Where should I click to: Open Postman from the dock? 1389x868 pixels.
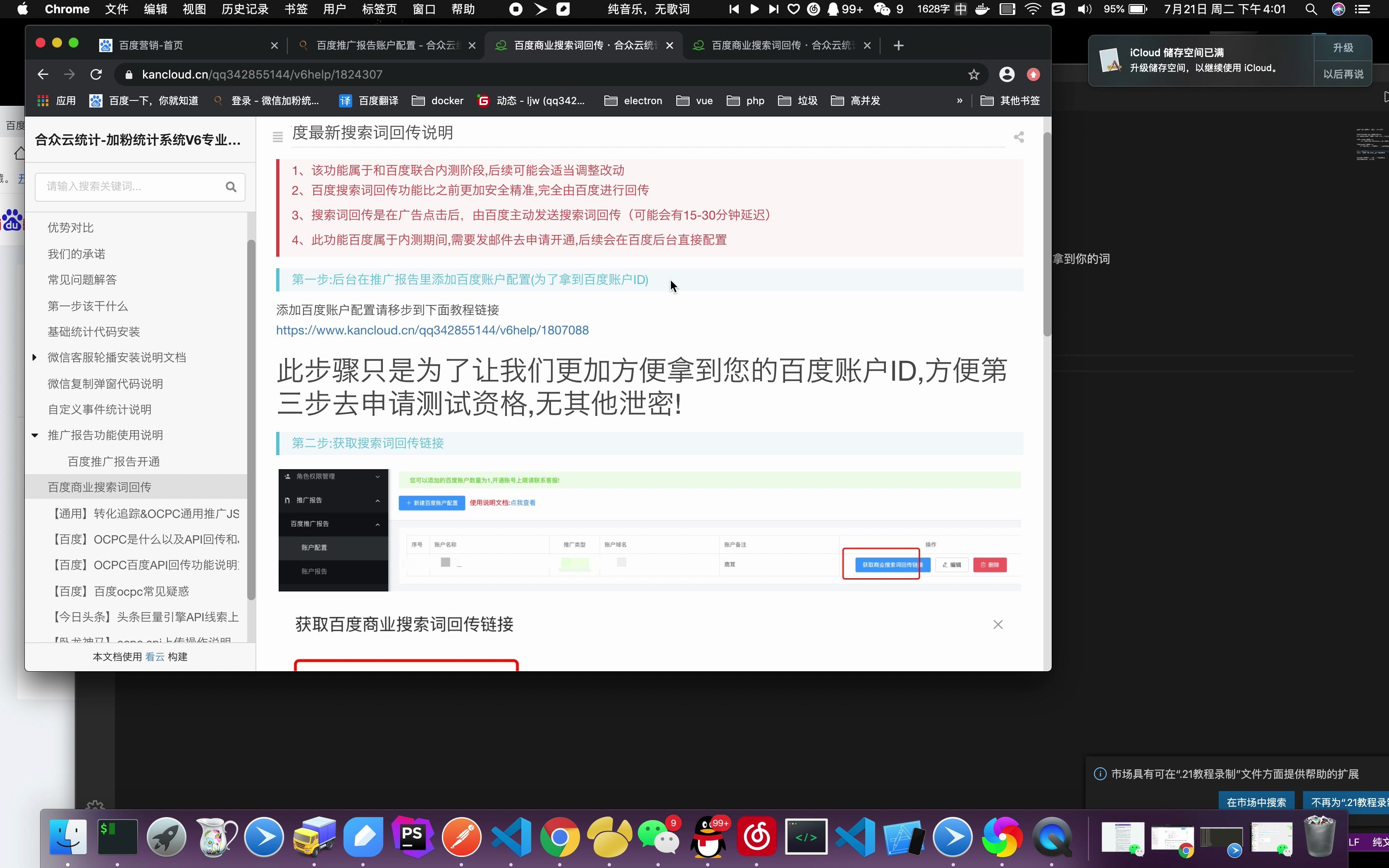[461, 837]
